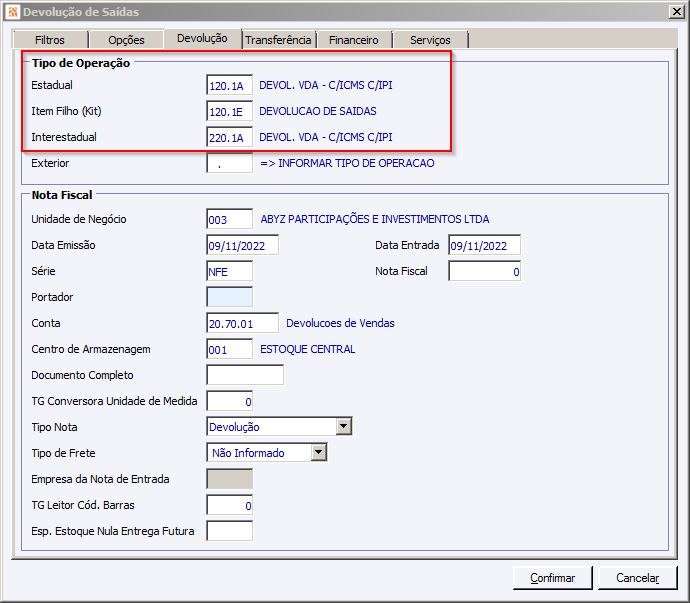Click the Cancelar button
This screenshot has width=690, height=603.
click(x=637, y=577)
